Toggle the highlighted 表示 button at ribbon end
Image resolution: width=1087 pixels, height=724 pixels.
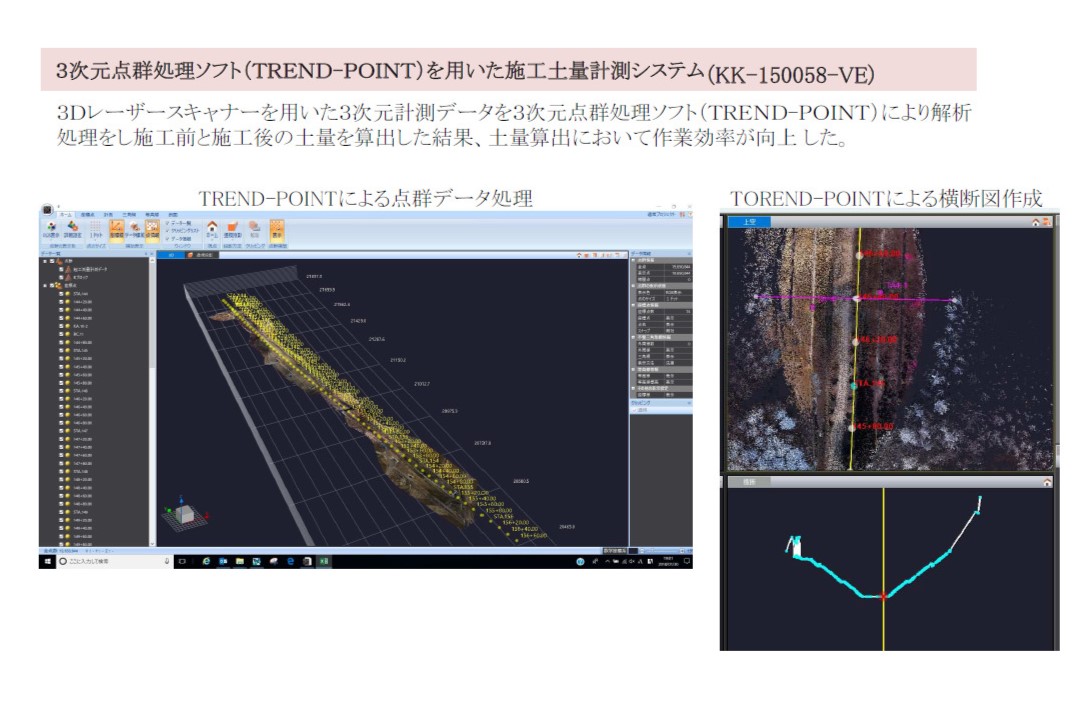pyautogui.click(x=277, y=230)
